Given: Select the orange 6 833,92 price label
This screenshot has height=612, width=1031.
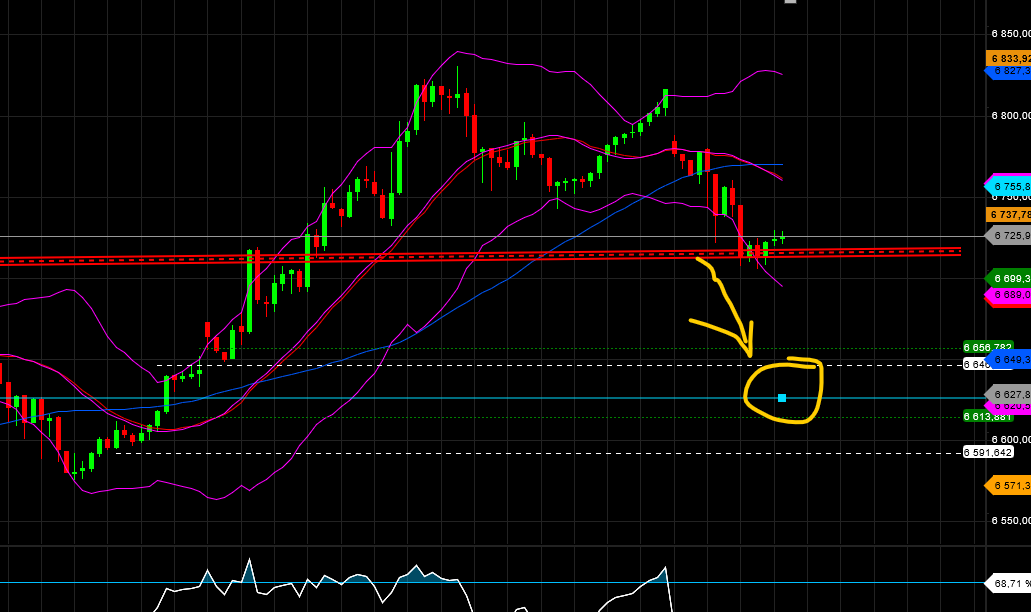Looking at the screenshot, I should [1009, 59].
